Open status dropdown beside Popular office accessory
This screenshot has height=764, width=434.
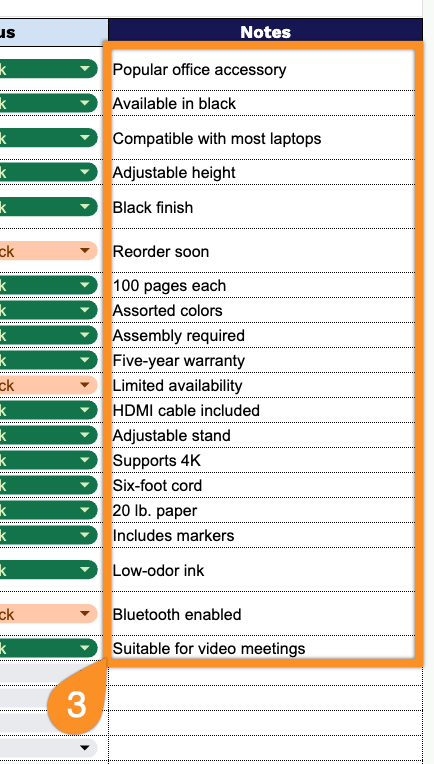(85, 69)
